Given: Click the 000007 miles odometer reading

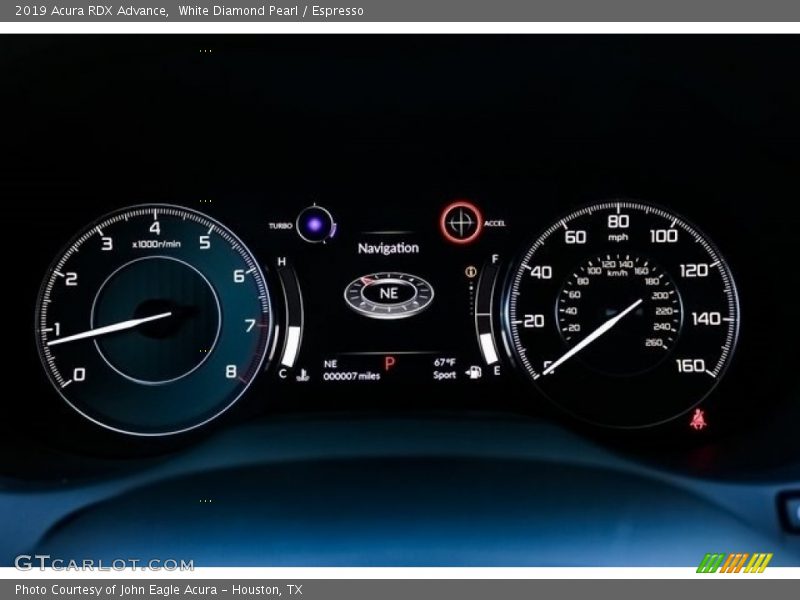Looking at the screenshot, I should pyautogui.click(x=351, y=376).
